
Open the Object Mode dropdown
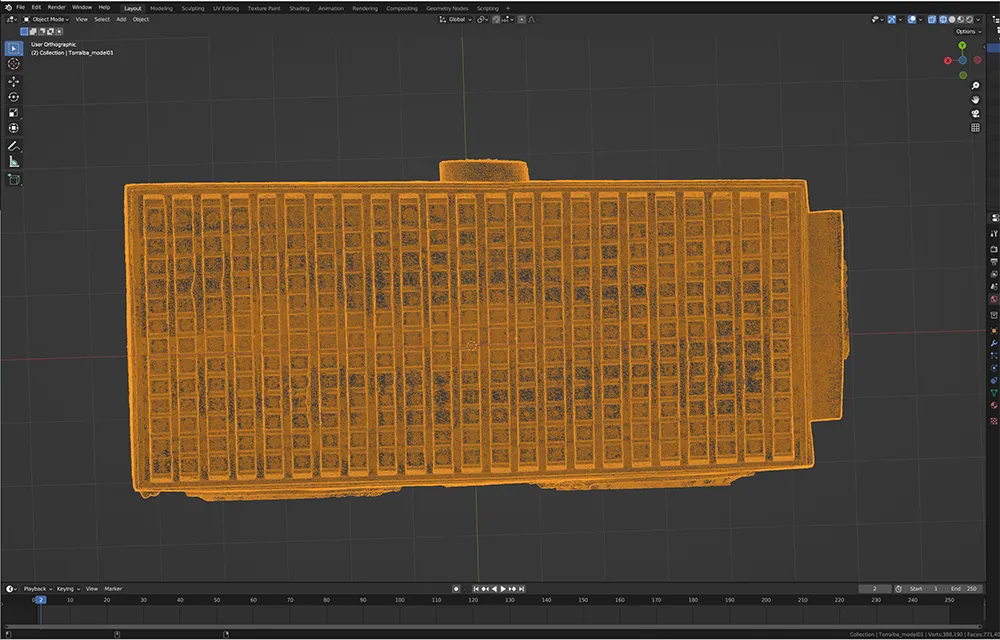[x=46, y=19]
